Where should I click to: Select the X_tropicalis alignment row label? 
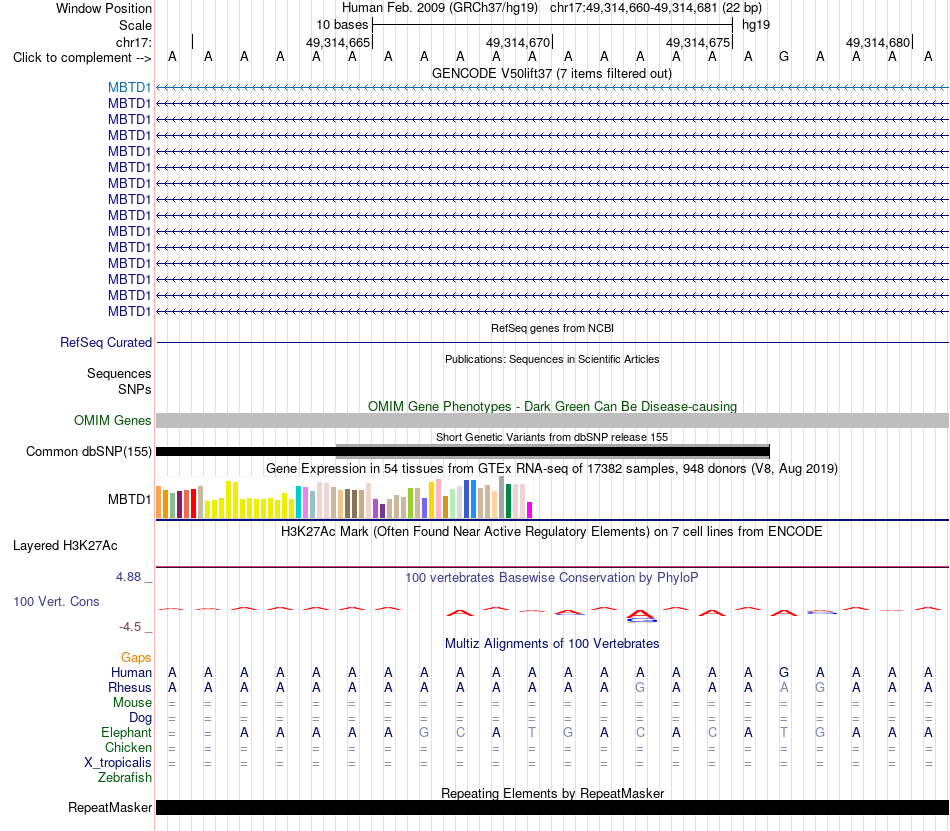(x=118, y=763)
